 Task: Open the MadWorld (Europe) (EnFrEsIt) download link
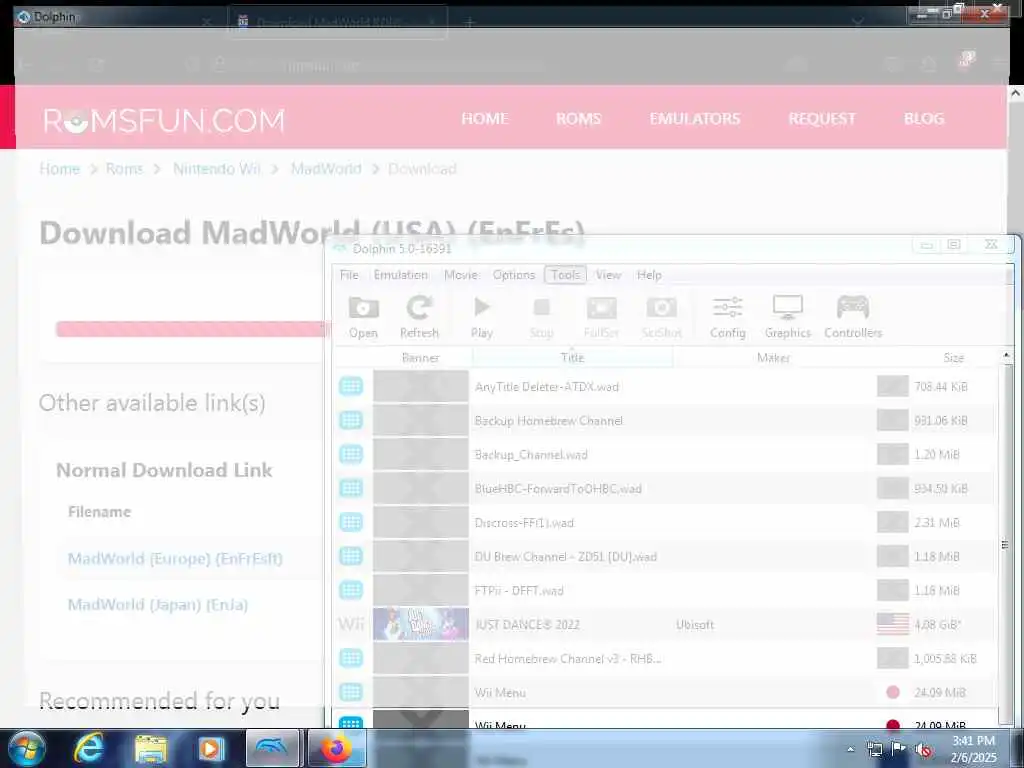point(175,559)
